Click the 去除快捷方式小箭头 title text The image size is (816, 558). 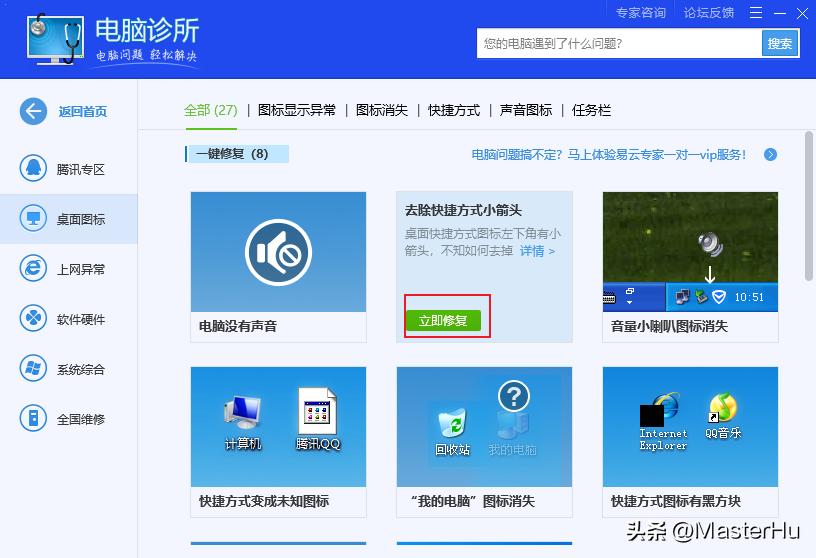point(463,210)
